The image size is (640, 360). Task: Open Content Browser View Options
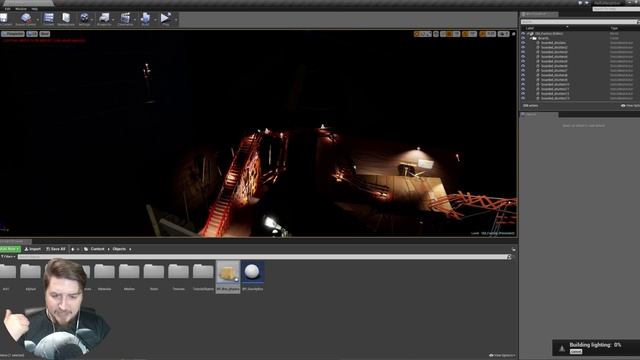[x=502, y=356]
